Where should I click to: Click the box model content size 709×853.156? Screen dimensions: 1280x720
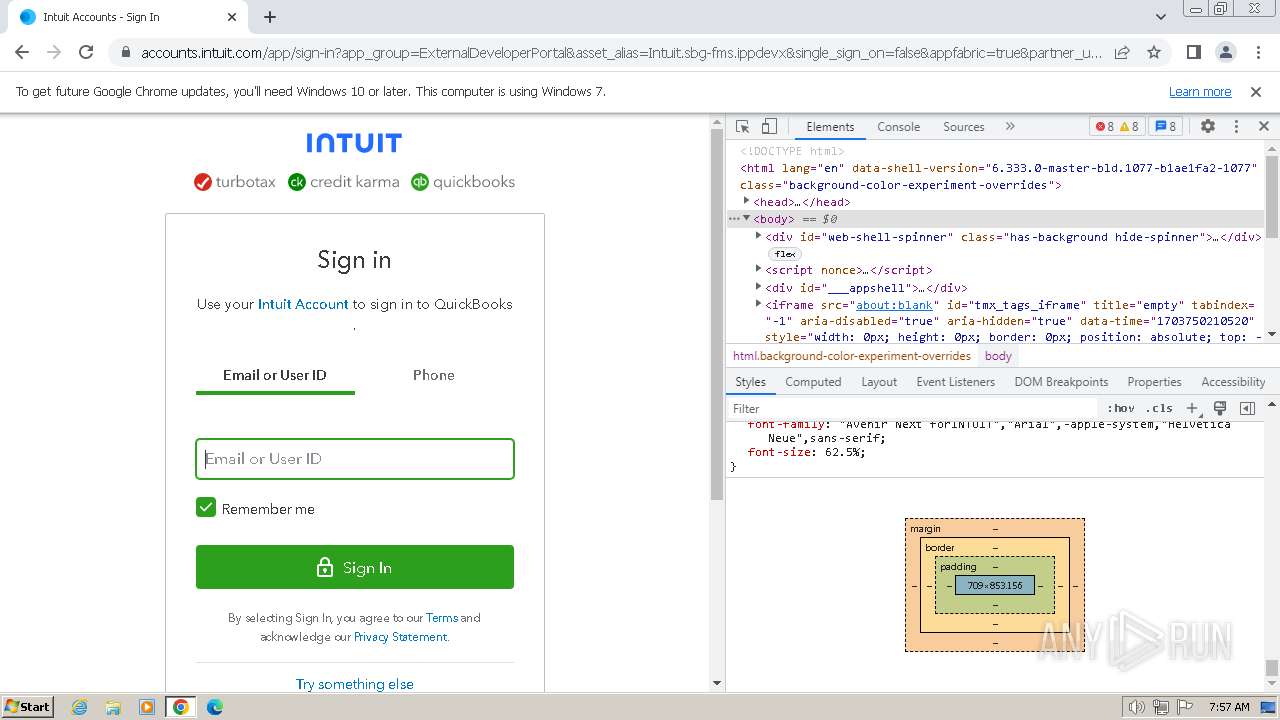(995, 585)
